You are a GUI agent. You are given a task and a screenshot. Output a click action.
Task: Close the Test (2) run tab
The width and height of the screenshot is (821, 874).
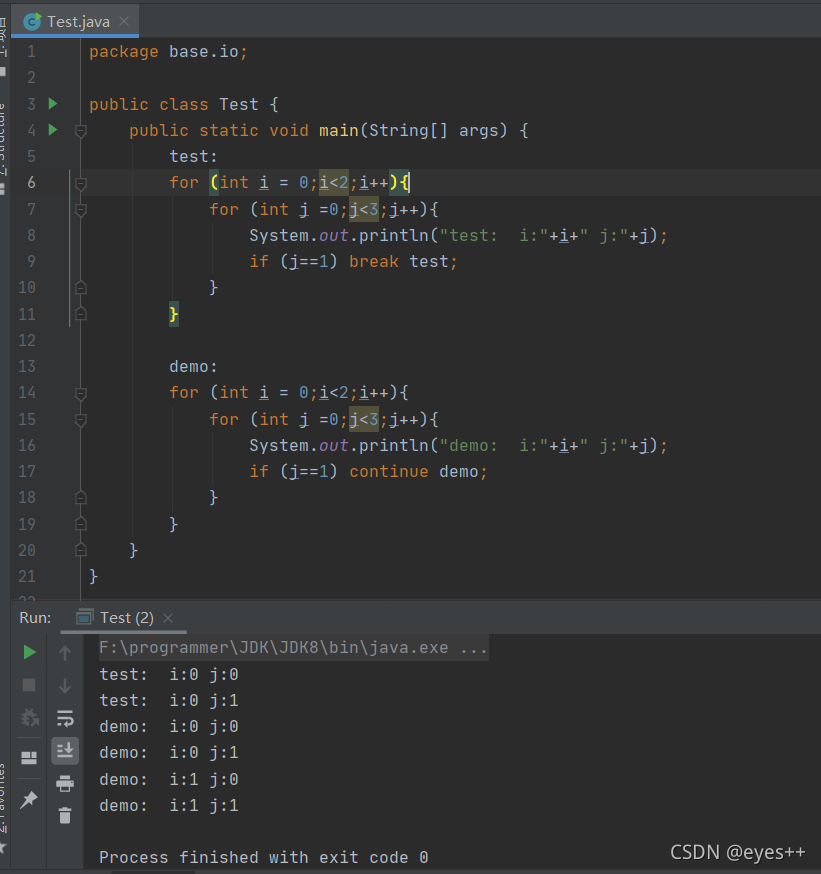(168, 618)
